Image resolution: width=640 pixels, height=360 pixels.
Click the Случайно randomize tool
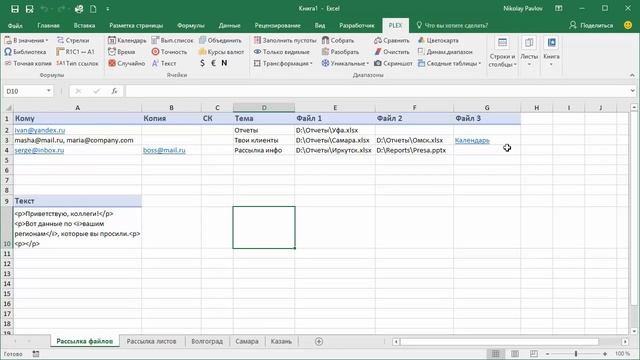127,63
